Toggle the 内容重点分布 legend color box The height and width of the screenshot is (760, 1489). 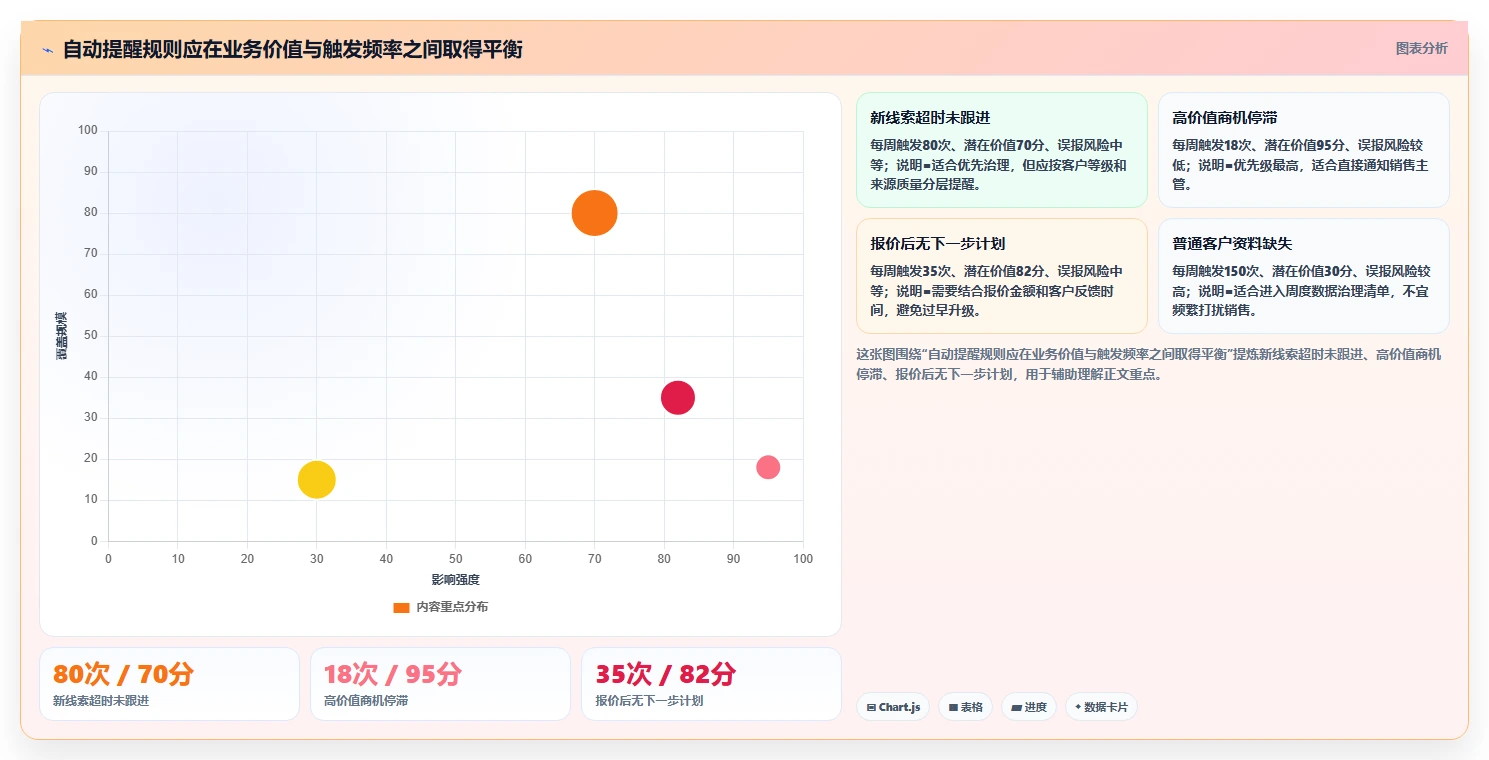pos(401,607)
